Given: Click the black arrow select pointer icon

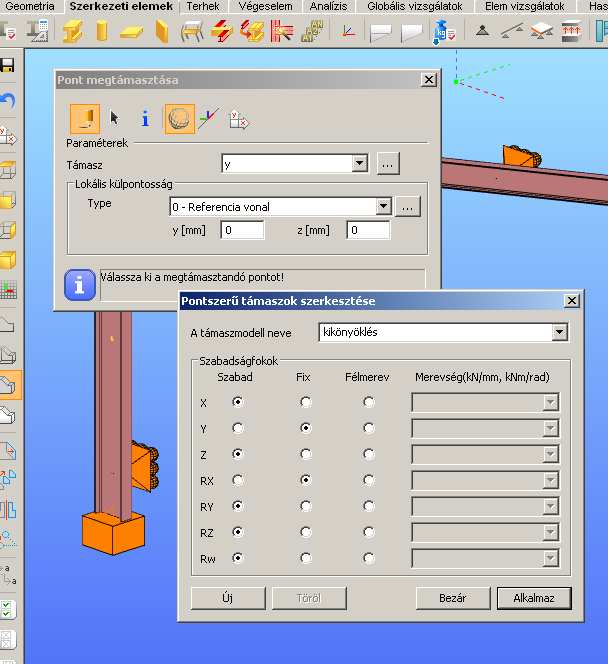Looking at the screenshot, I should tap(114, 118).
